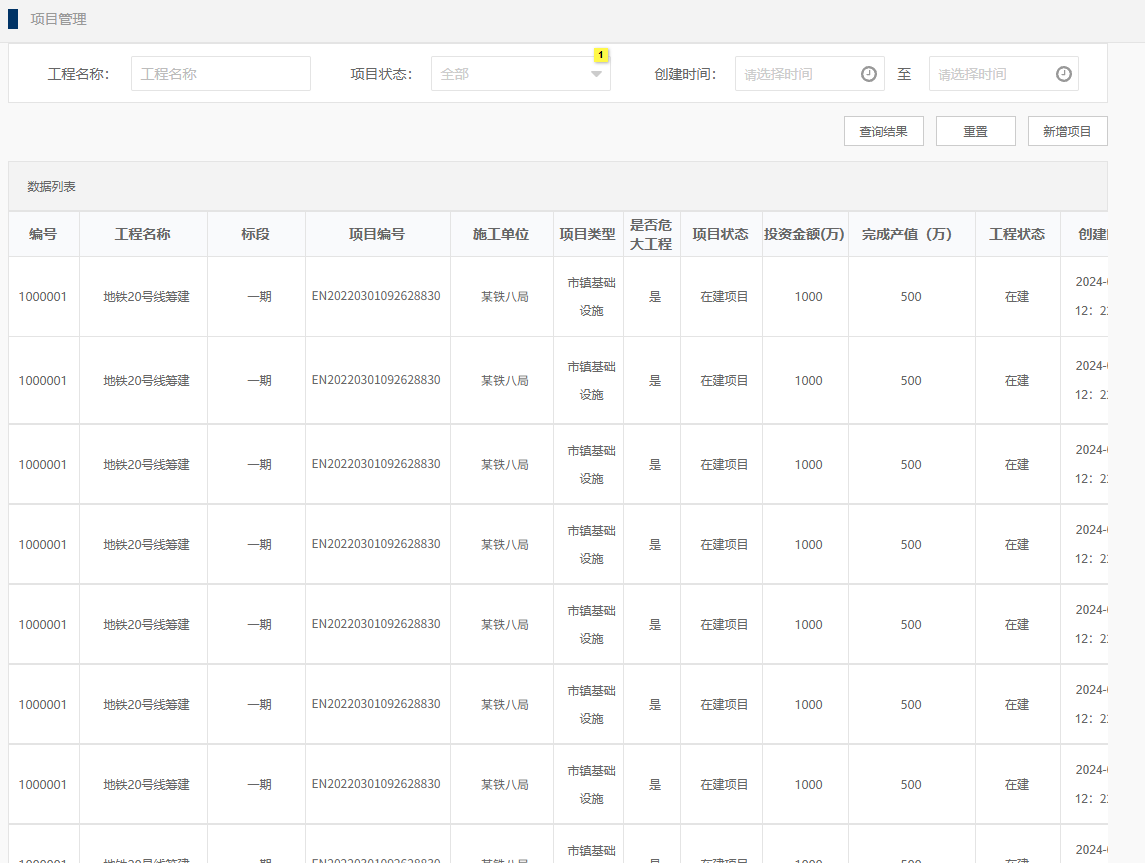The image size is (1145, 863).
Task: Select the 项目编号 column header
Action: click(377, 234)
